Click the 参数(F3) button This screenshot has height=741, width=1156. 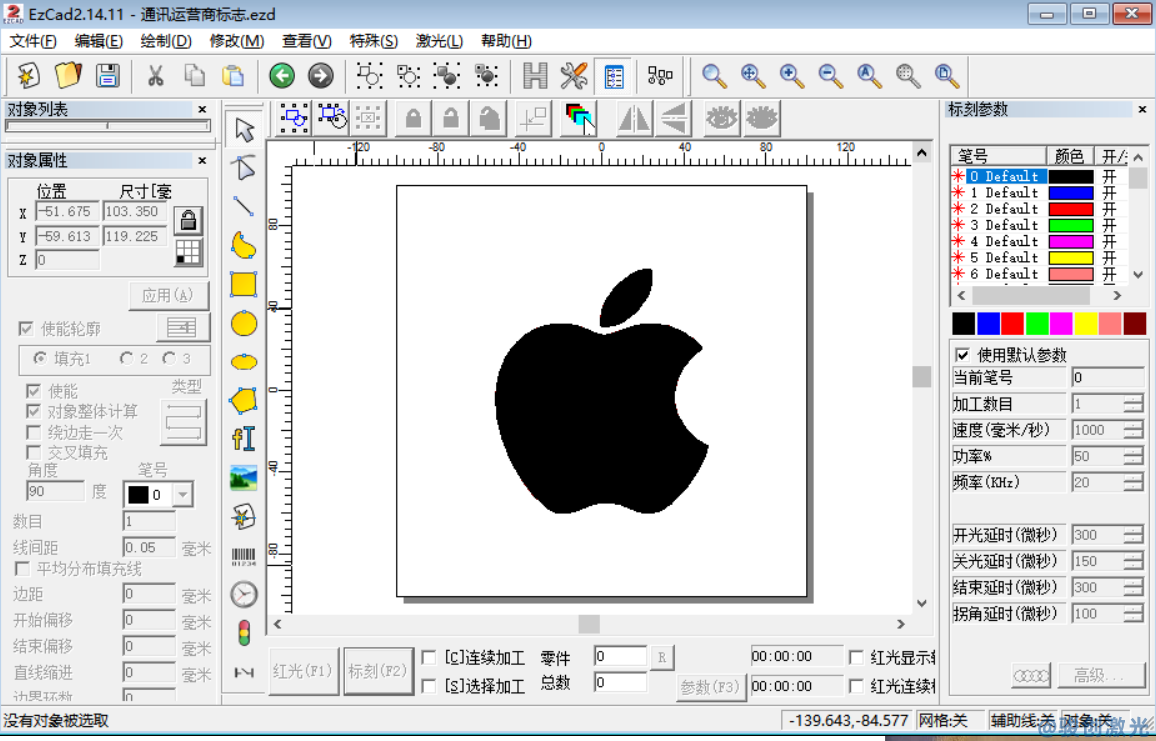(710, 687)
